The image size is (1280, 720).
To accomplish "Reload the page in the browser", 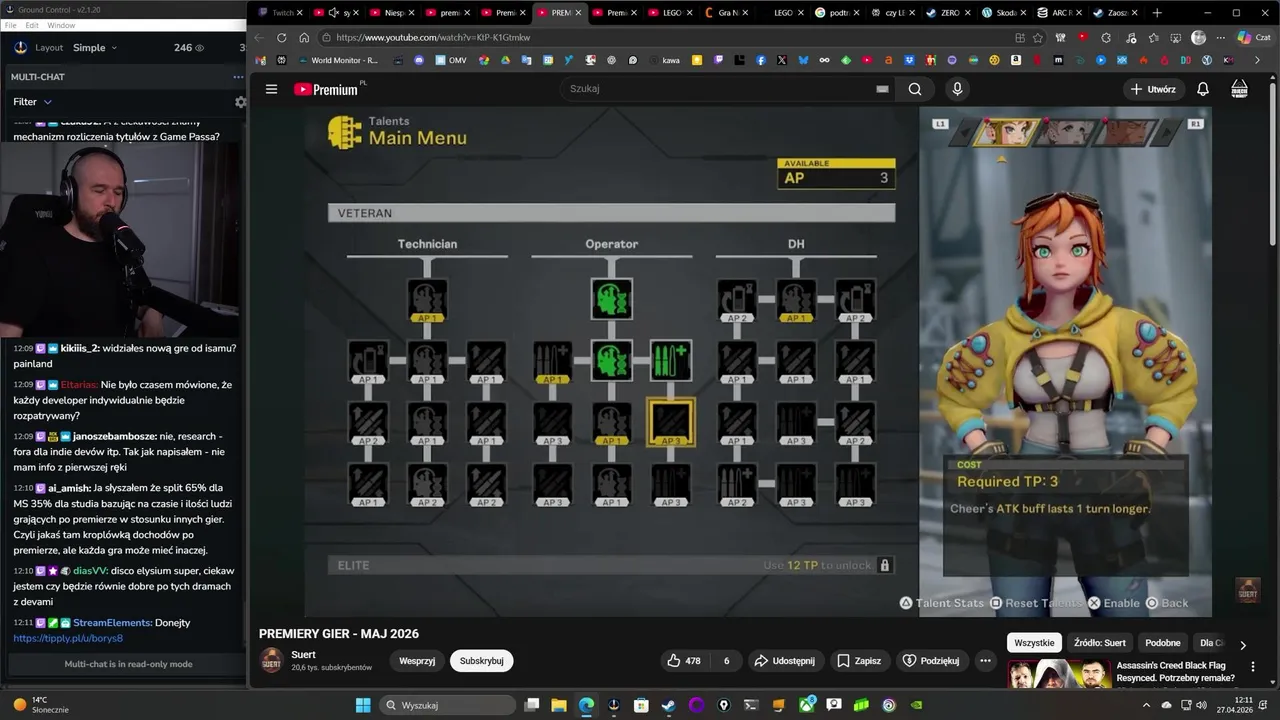I will pyautogui.click(x=281, y=38).
